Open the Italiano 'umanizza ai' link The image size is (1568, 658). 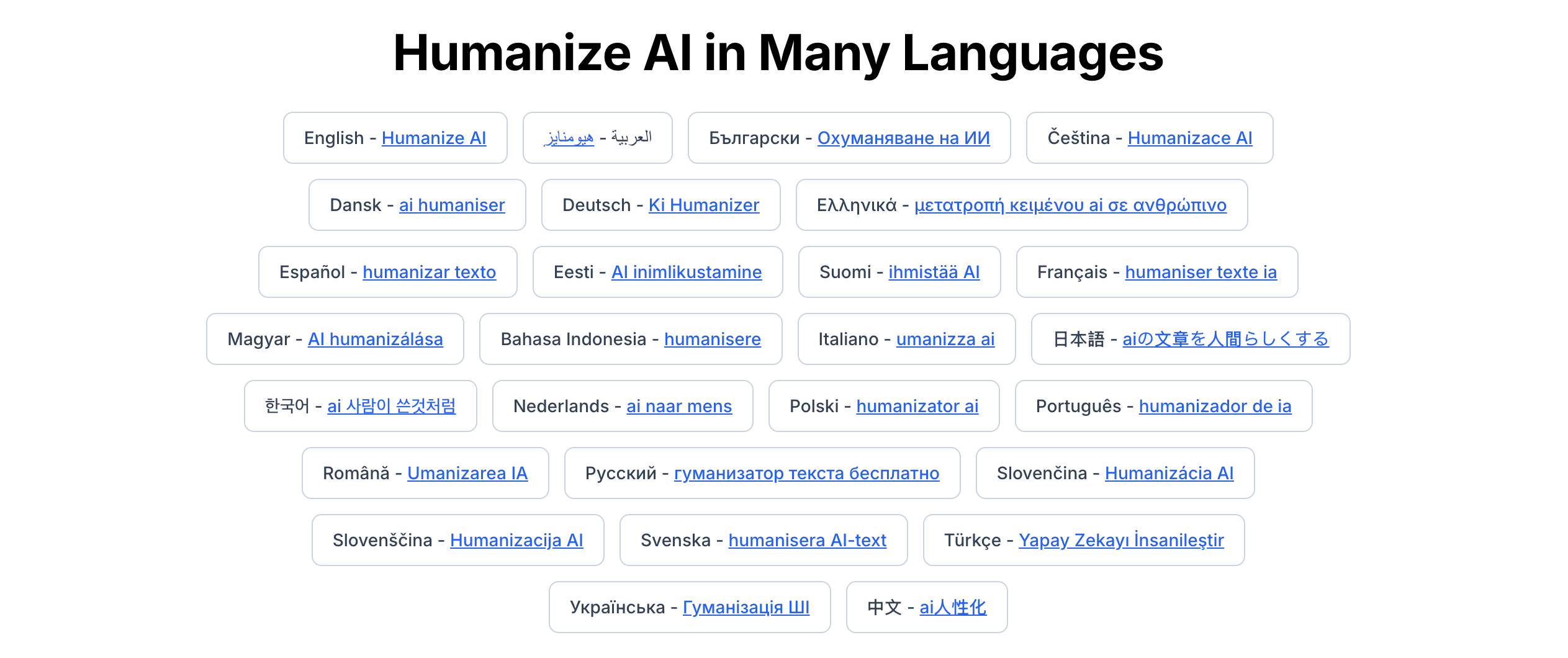point(945,339)
